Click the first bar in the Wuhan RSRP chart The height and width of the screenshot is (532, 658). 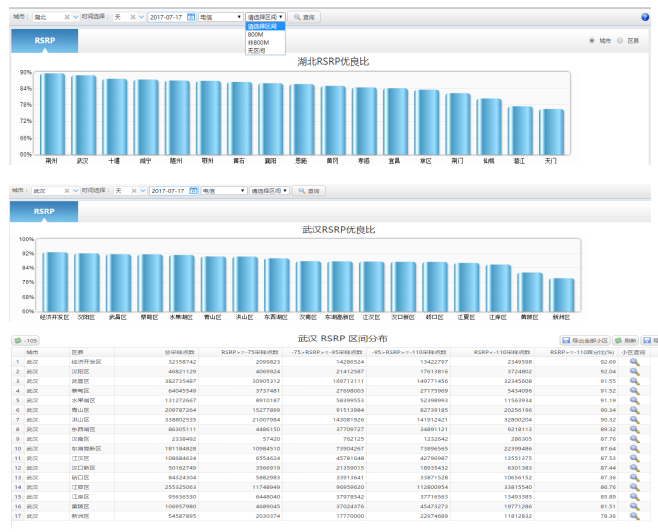click(55, 282)
